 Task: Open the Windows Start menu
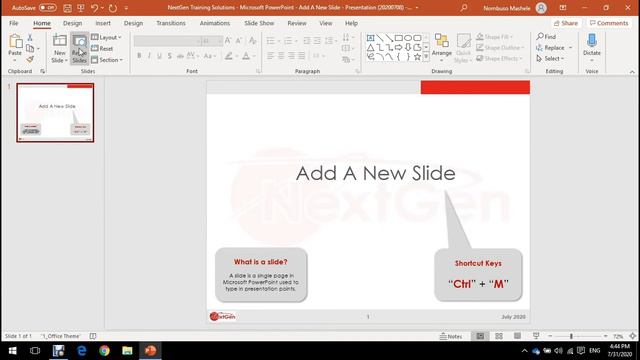[x=12, y=351]
